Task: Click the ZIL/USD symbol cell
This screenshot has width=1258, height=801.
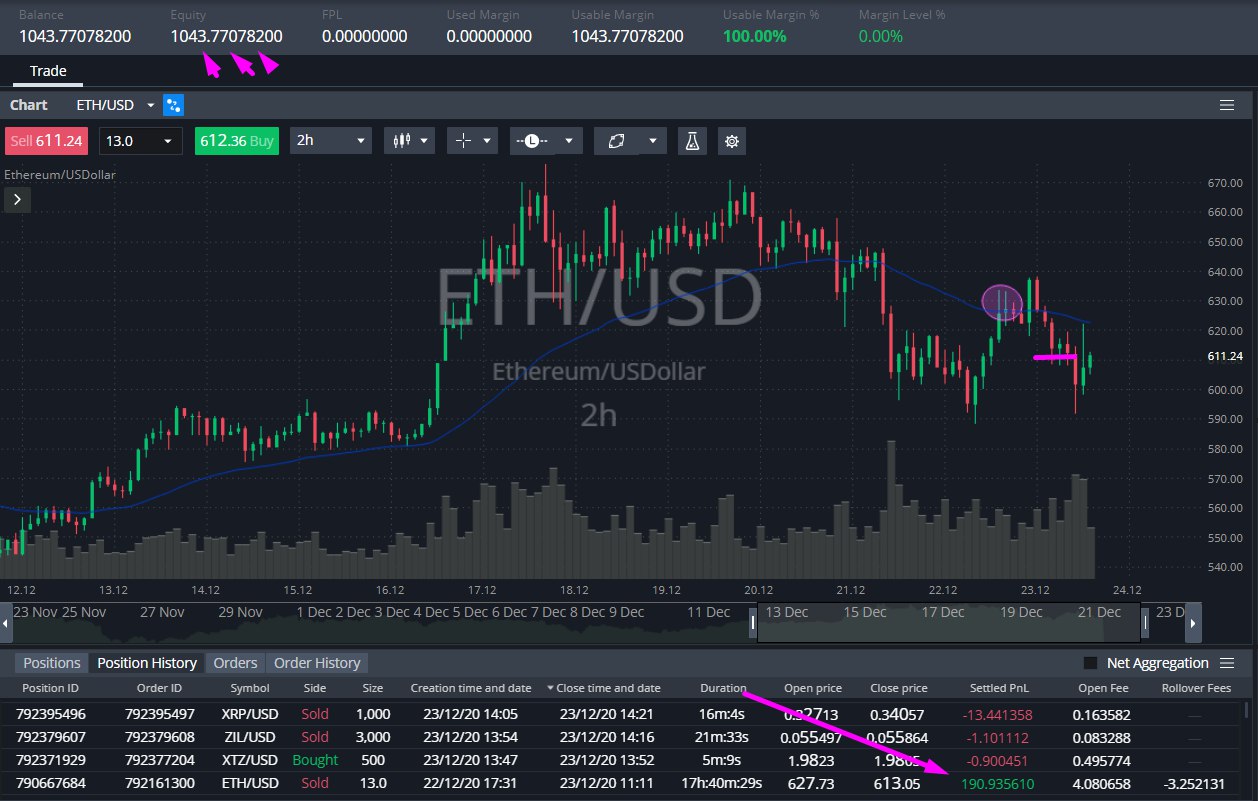Action: (x=250, y=737)
